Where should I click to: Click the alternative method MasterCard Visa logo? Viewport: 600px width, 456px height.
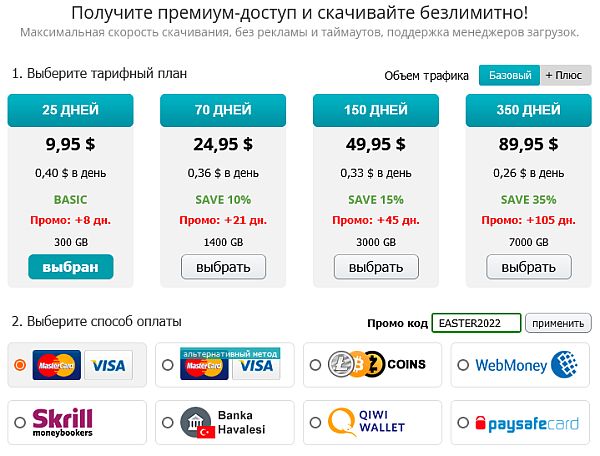tap(228, 365)
